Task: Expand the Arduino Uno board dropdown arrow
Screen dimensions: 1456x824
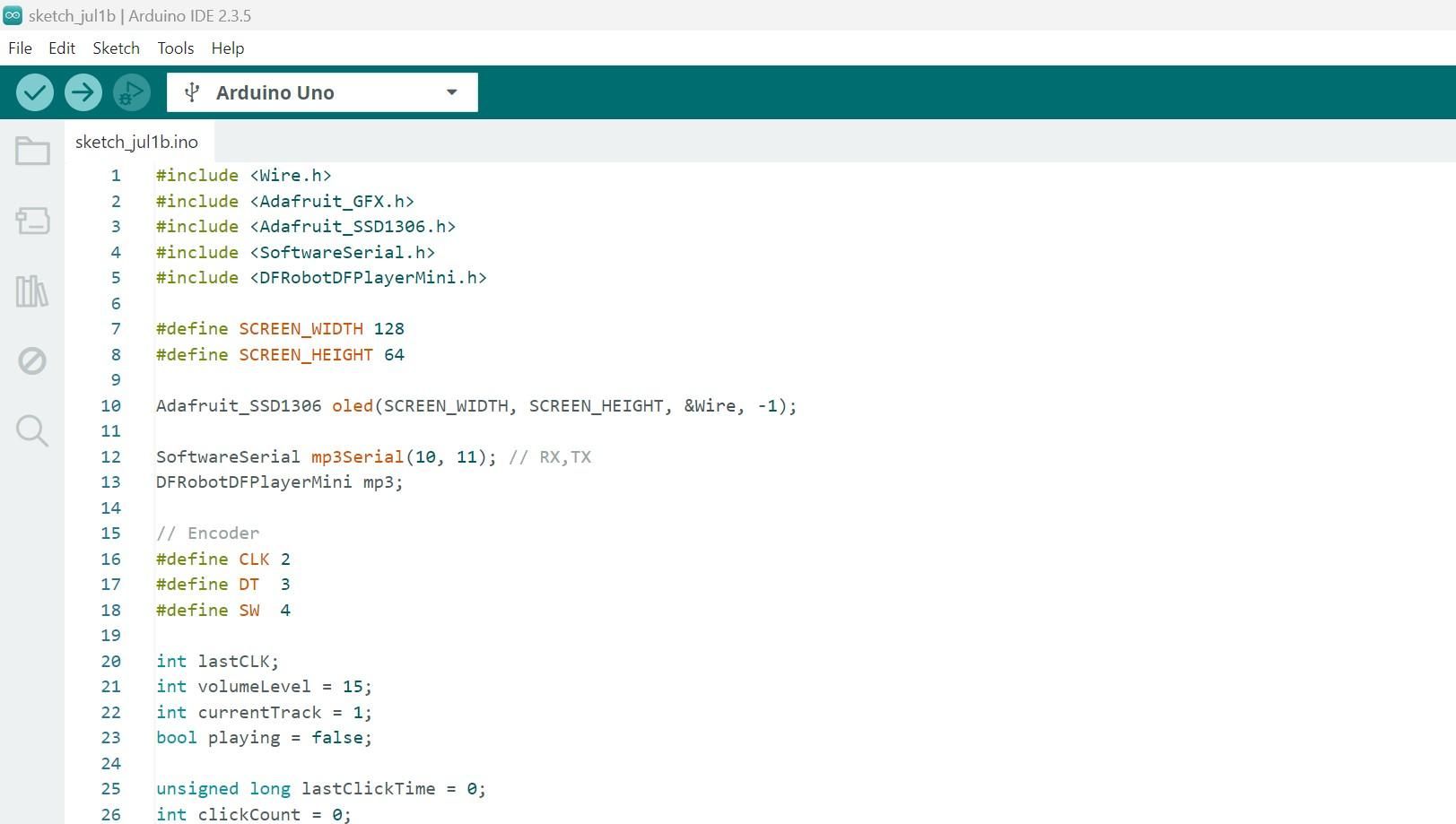Action: pos(451,92)
